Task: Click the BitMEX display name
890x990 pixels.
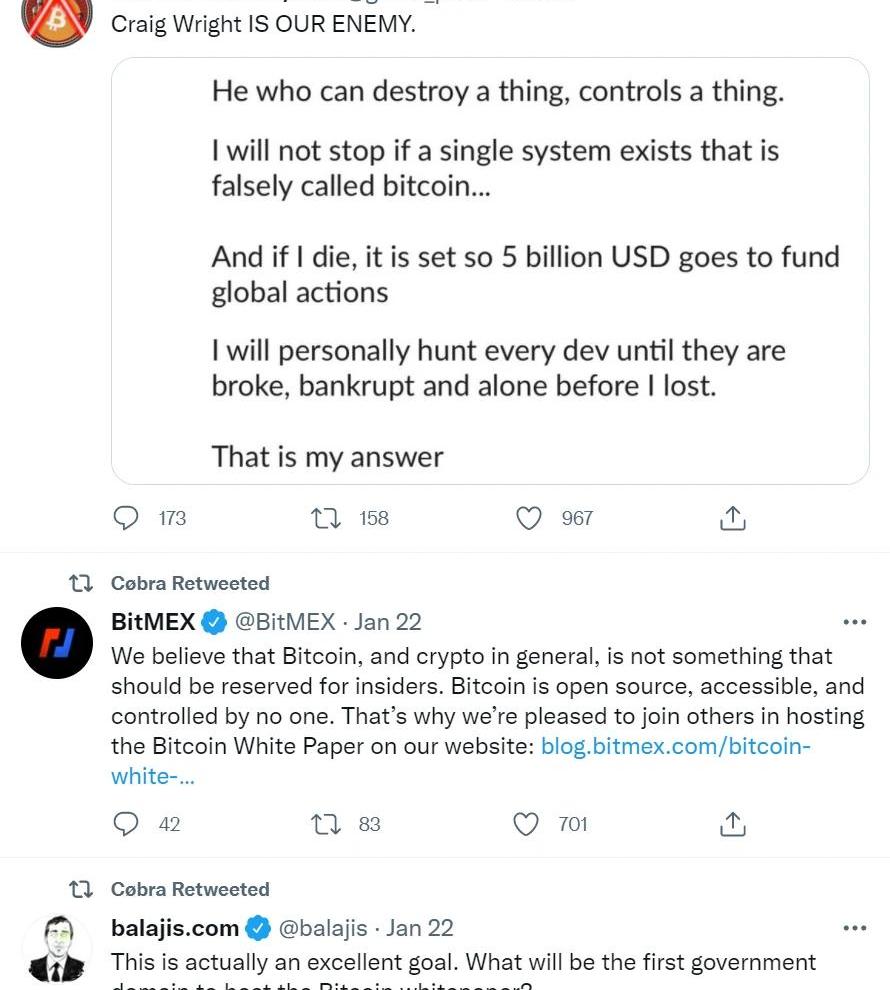Action: click(153, 622)
